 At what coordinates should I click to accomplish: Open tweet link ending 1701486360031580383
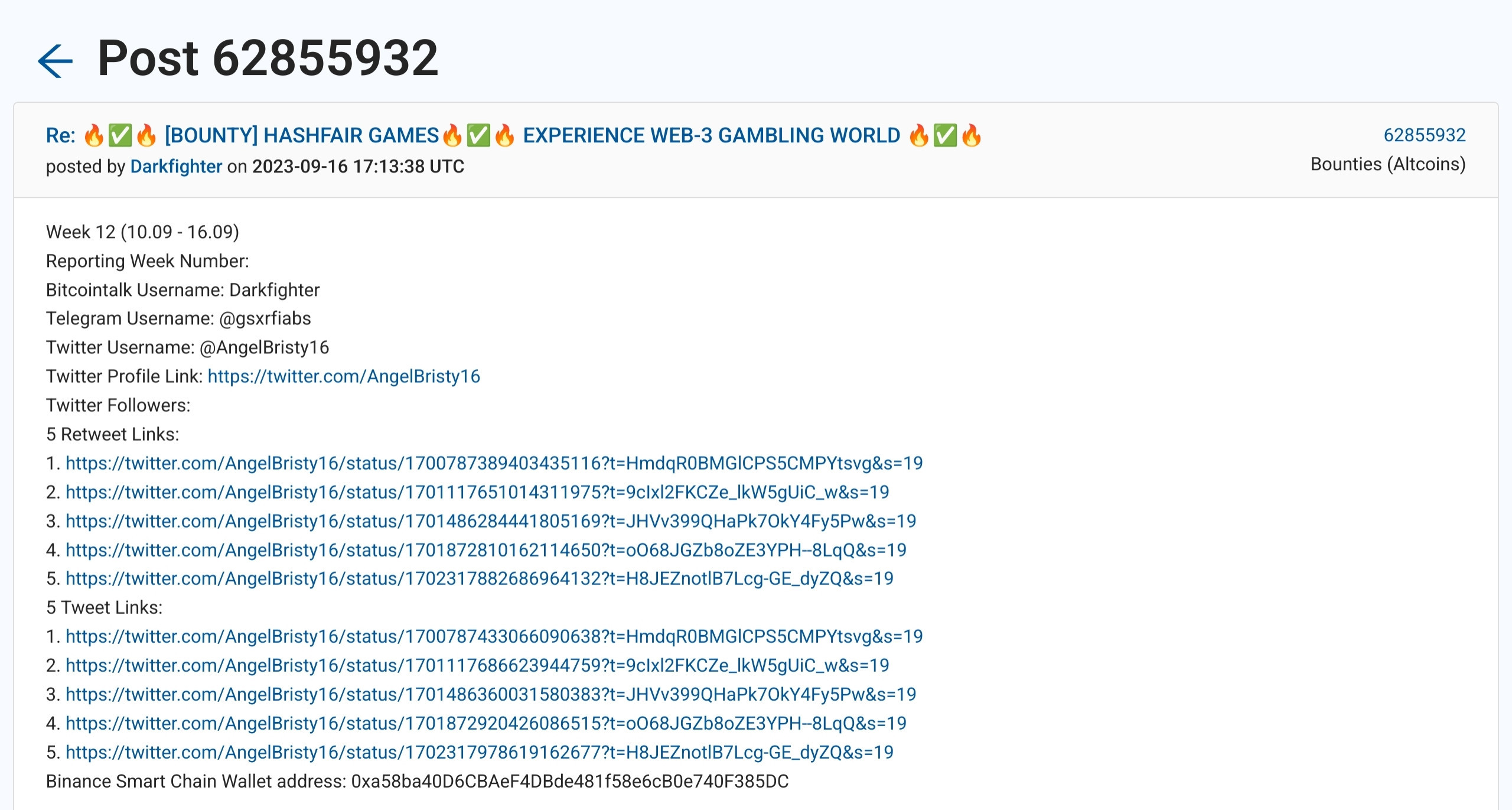coord(491,694)
